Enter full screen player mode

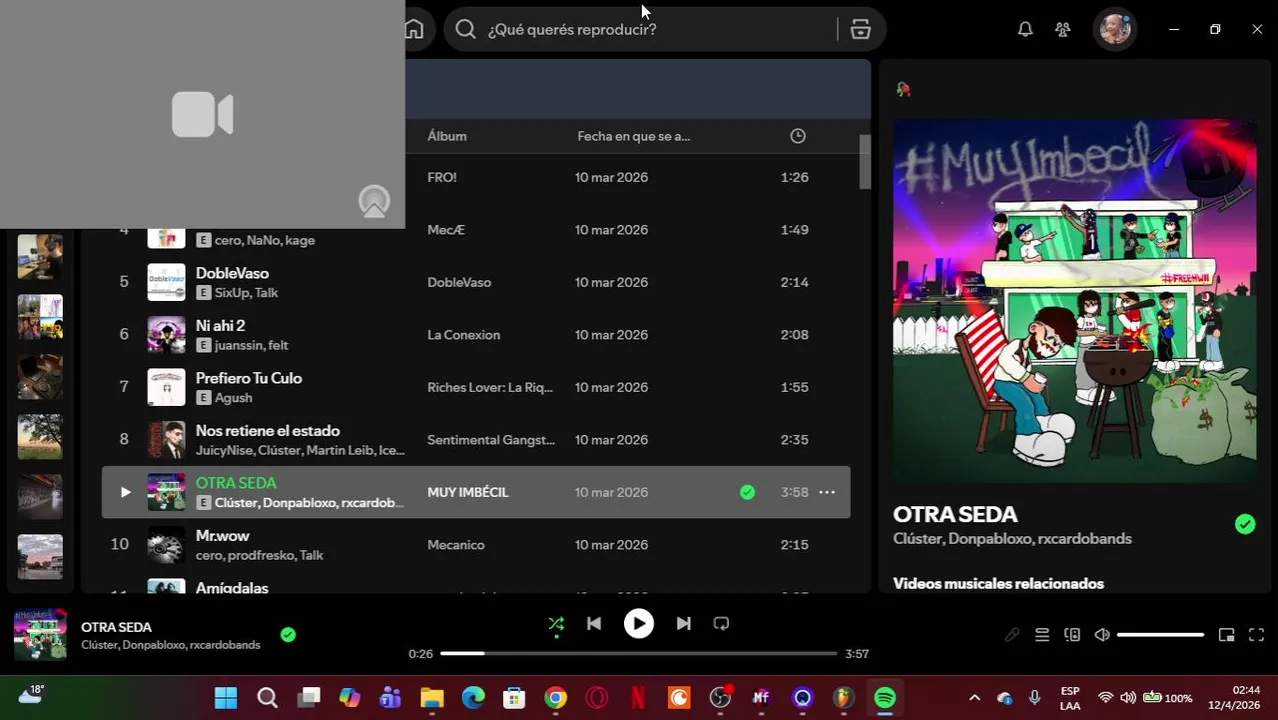[x=1257, y=635]
